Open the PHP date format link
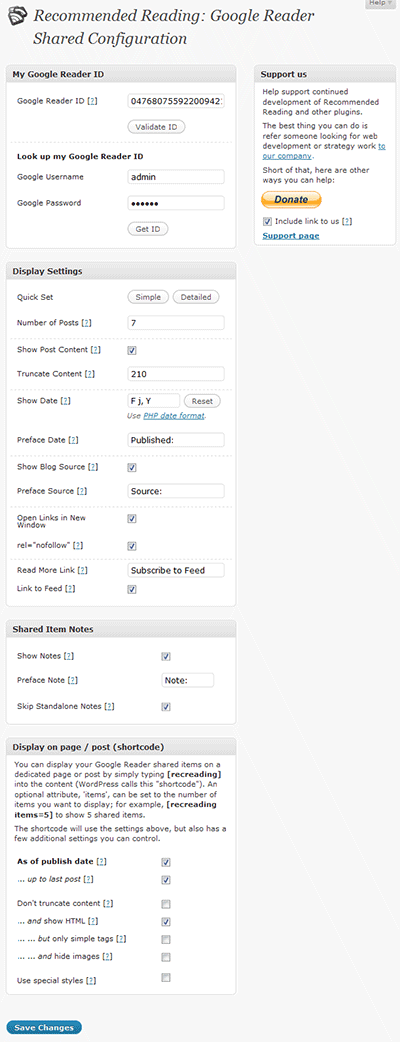Image resolution: width=400 pixels, height=1042 pixels. click(x=174, y=416)
